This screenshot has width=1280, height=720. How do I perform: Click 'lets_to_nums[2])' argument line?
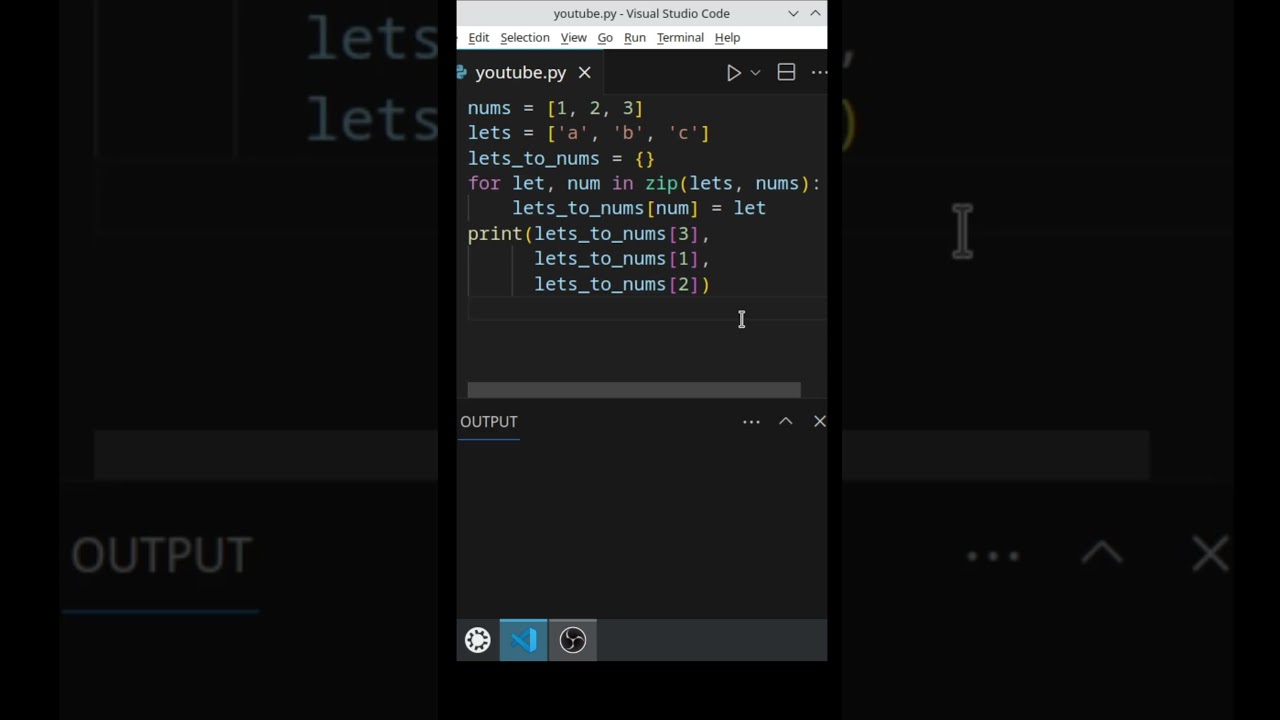click(x=621, y=284)
